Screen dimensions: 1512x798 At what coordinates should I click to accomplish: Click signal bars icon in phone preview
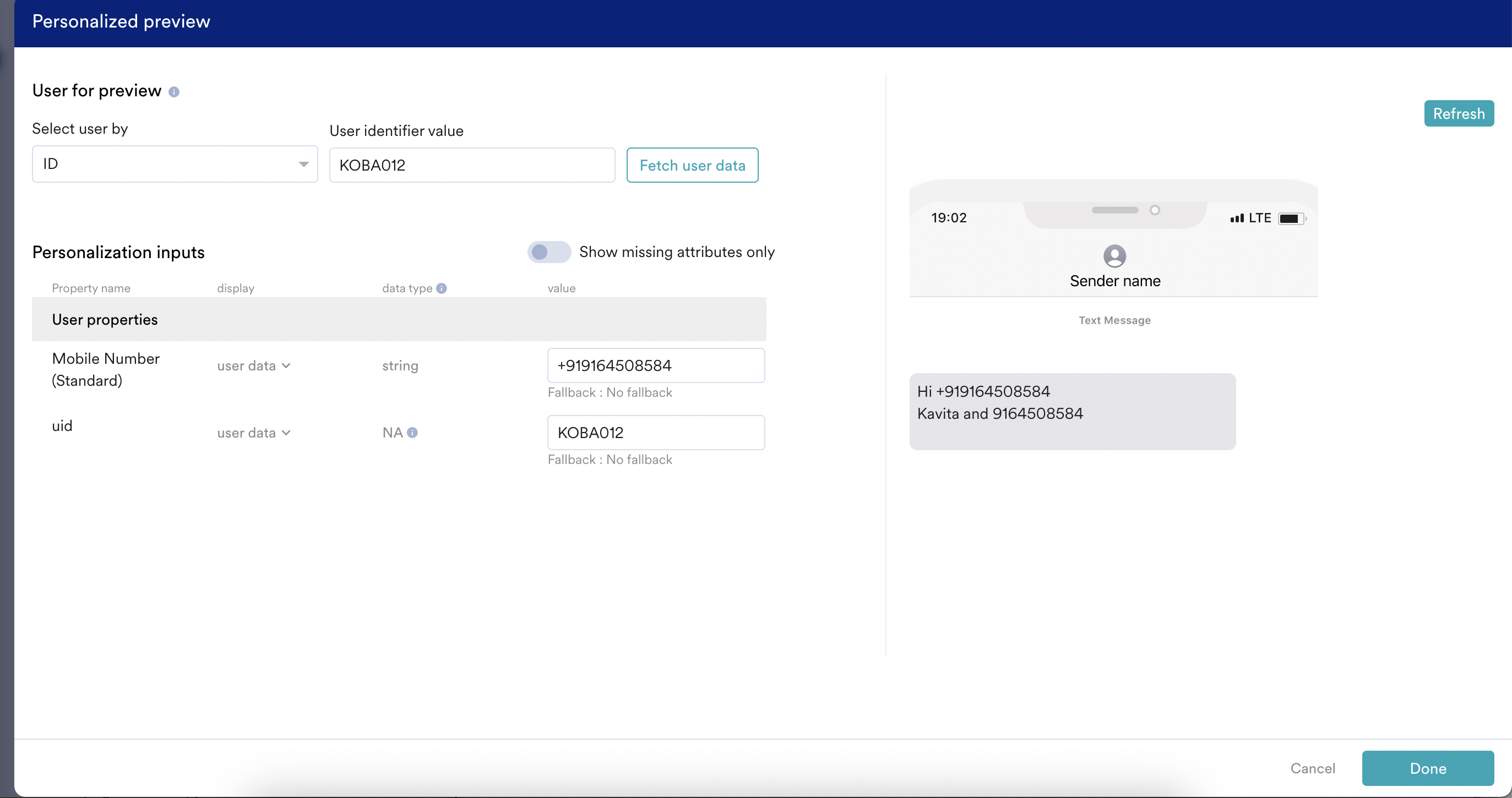click(x=1237, y=218)
